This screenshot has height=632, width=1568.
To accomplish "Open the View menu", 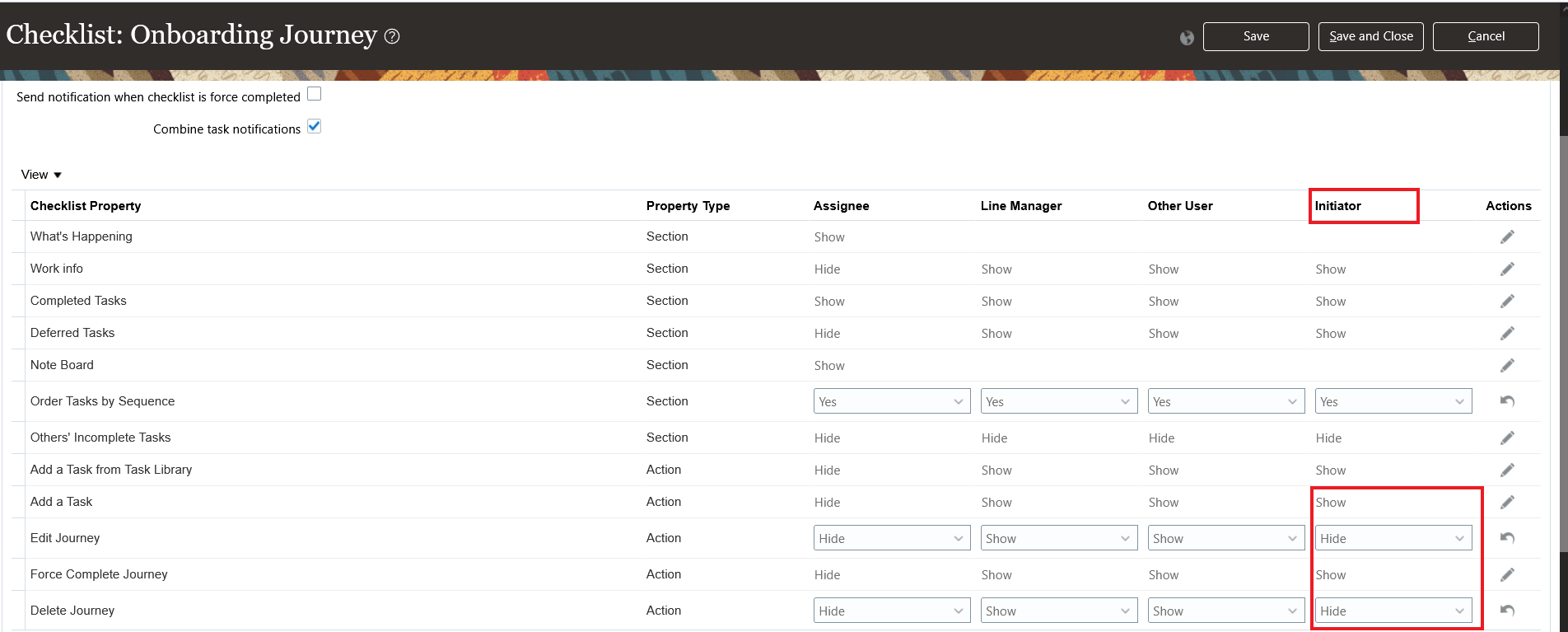I will 41,175.
